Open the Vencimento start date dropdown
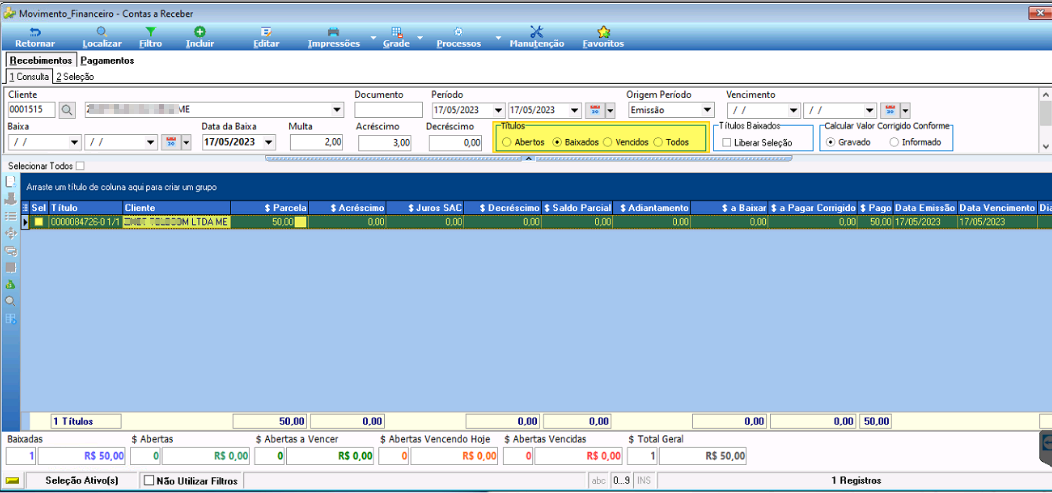The height and width of the screenshot is (493, 1052). tap(794, 111)
